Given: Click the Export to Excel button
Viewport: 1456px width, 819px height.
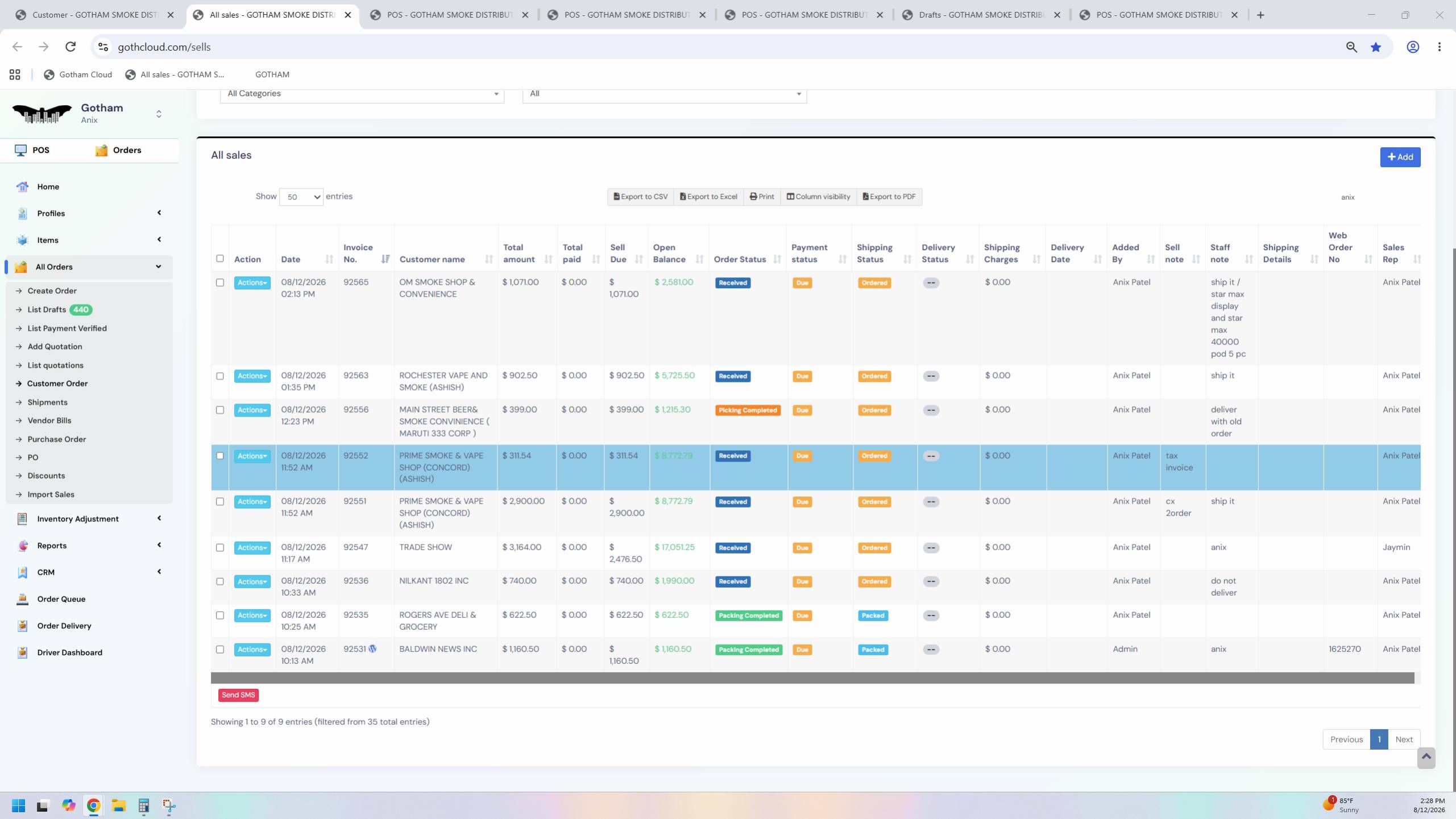Looking at the screenshot, I should click(x=708, y=197).
